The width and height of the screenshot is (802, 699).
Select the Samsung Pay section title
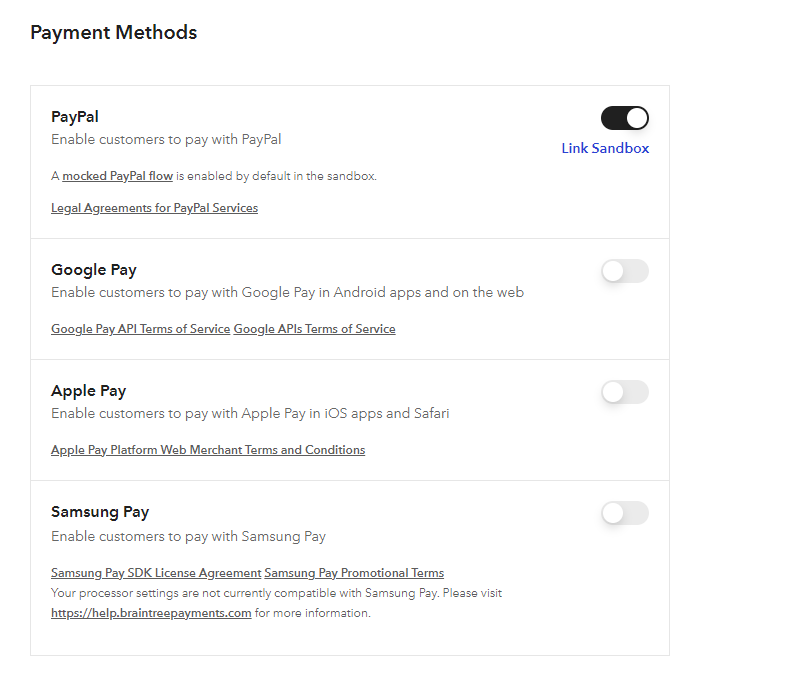pyautogui.click(x=100, y=512)
